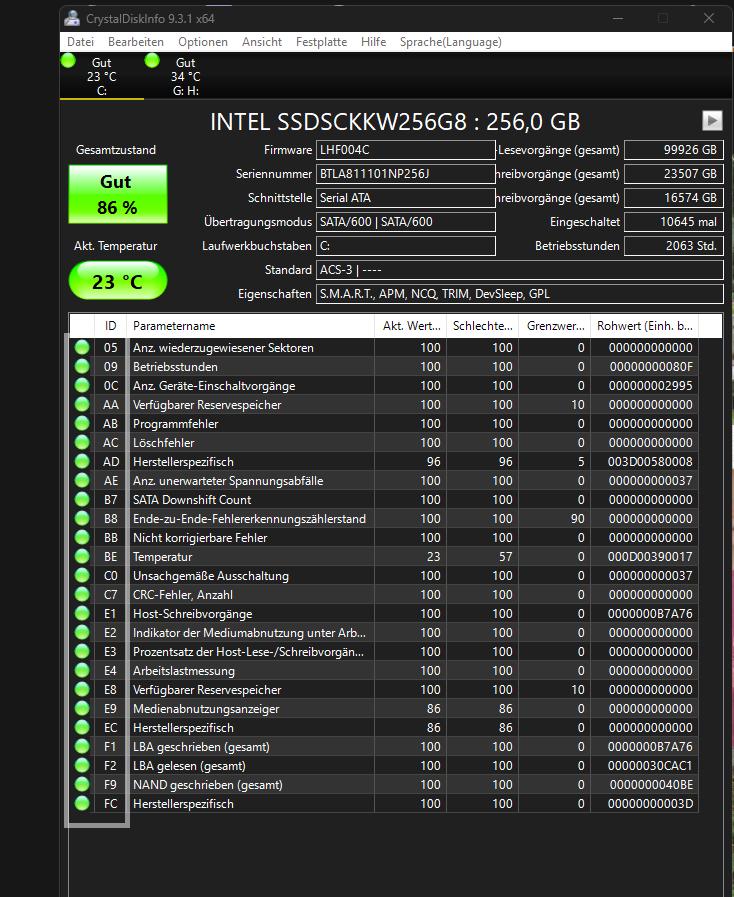Select the row 'SATA Downshift Count'
734x897 pixels.
383,499
